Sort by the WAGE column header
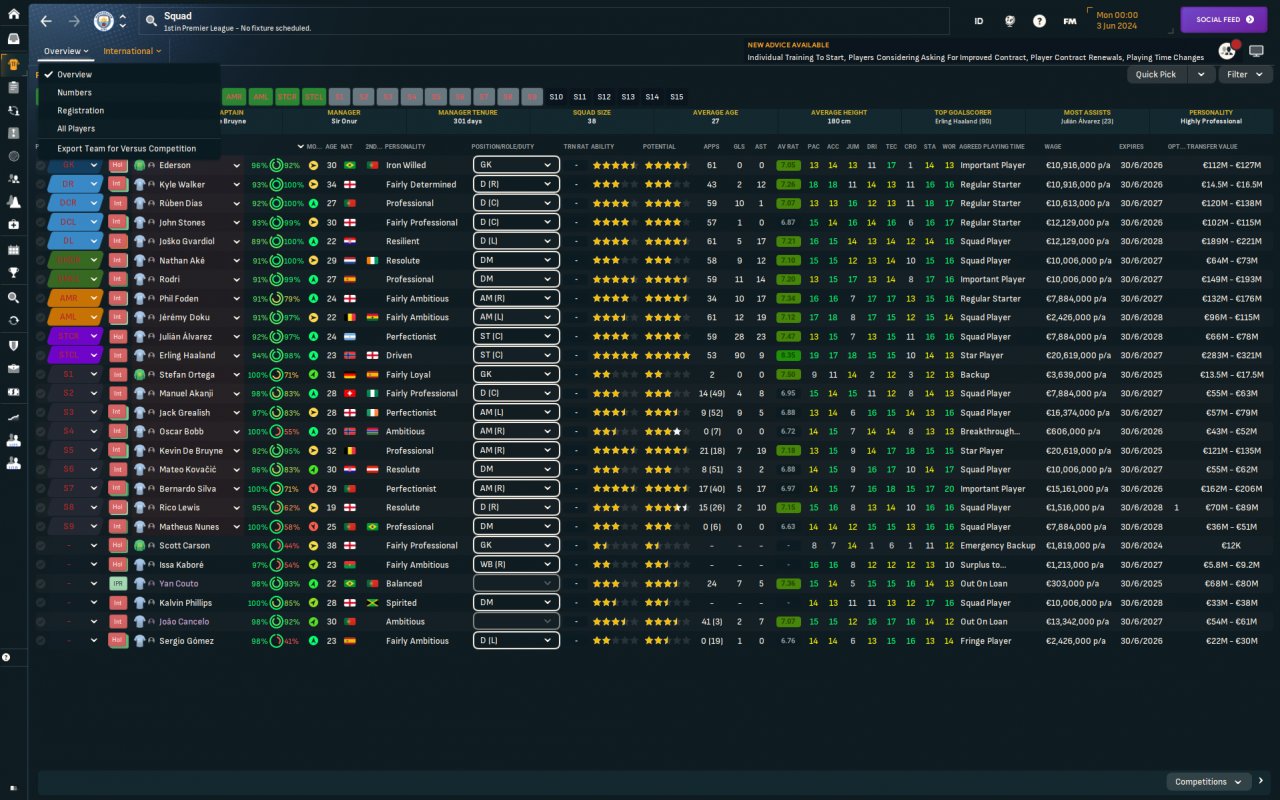 pyautogui.click(x=1053, y=146)
